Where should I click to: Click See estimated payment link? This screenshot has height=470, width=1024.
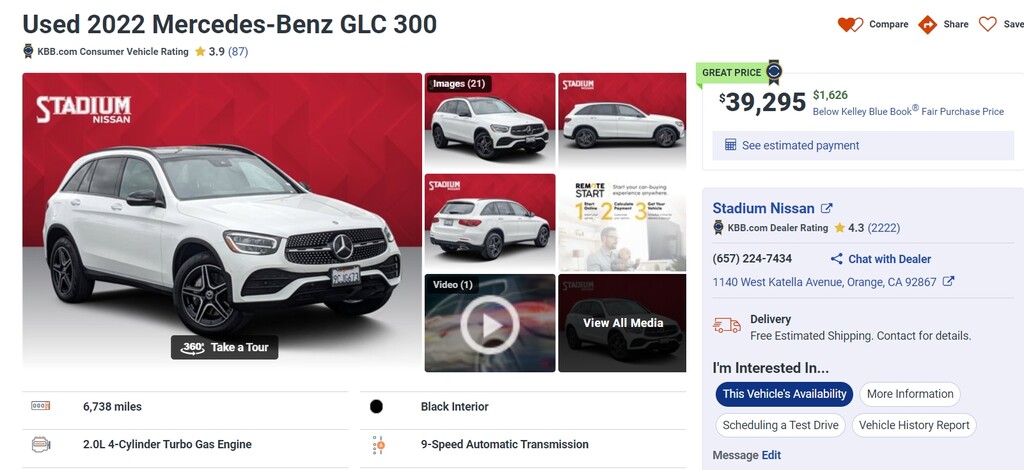[801, 146]
